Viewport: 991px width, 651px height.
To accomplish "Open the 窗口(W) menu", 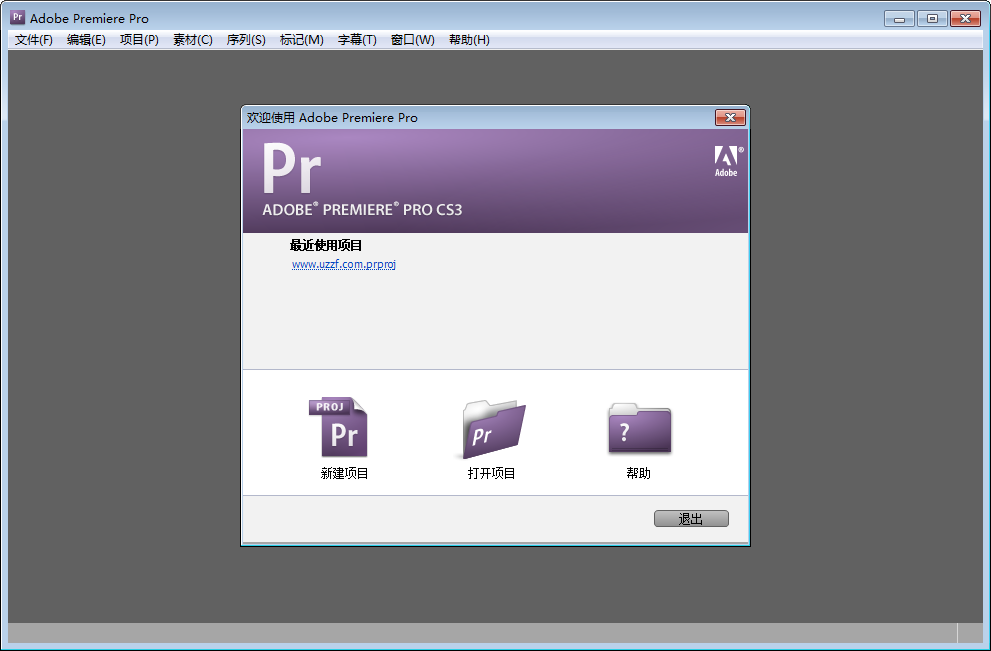I will pyautogui.click(x=412, y=40).
